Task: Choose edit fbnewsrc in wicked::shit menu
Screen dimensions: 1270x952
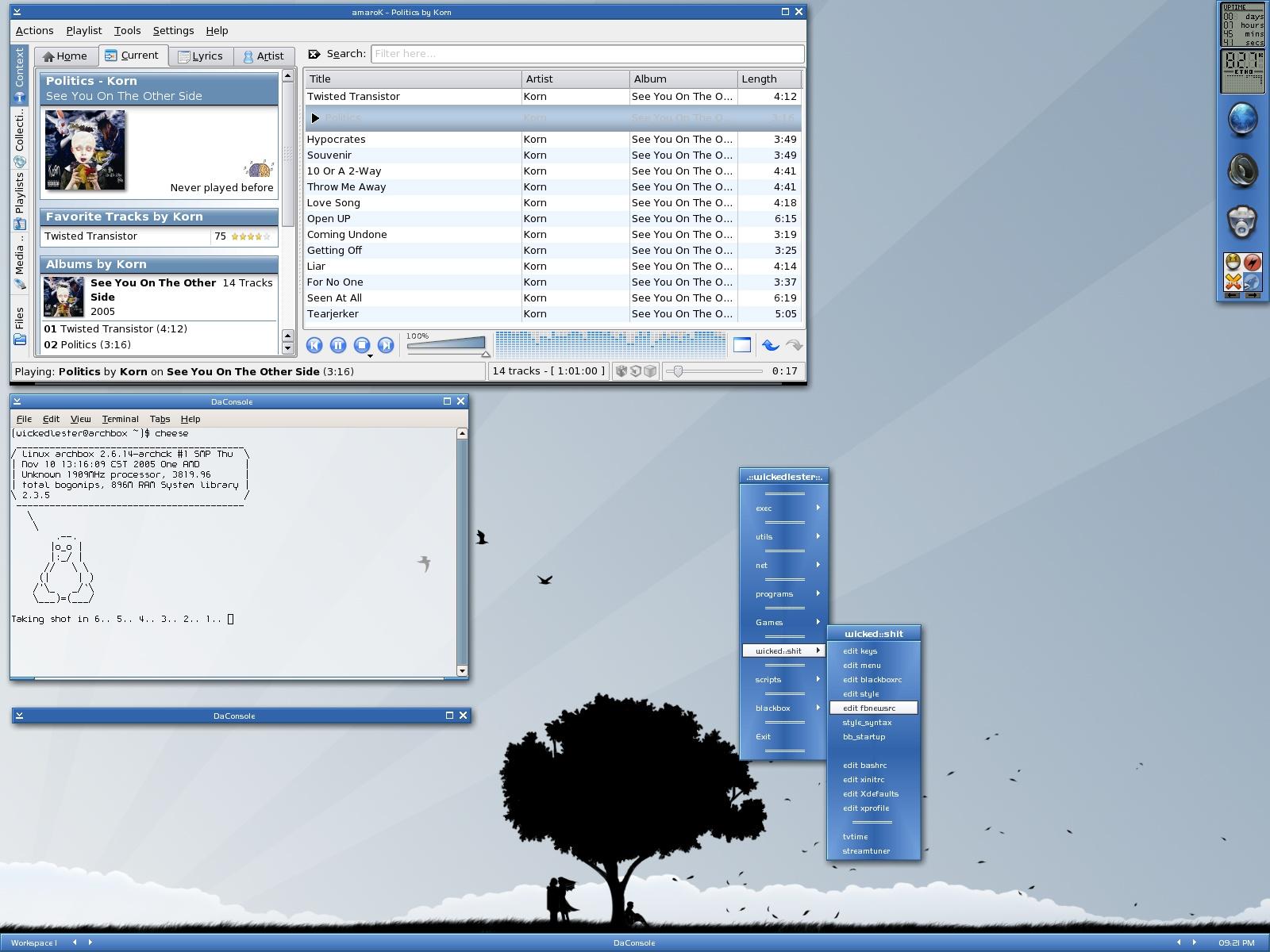Action: click(873, 708)
